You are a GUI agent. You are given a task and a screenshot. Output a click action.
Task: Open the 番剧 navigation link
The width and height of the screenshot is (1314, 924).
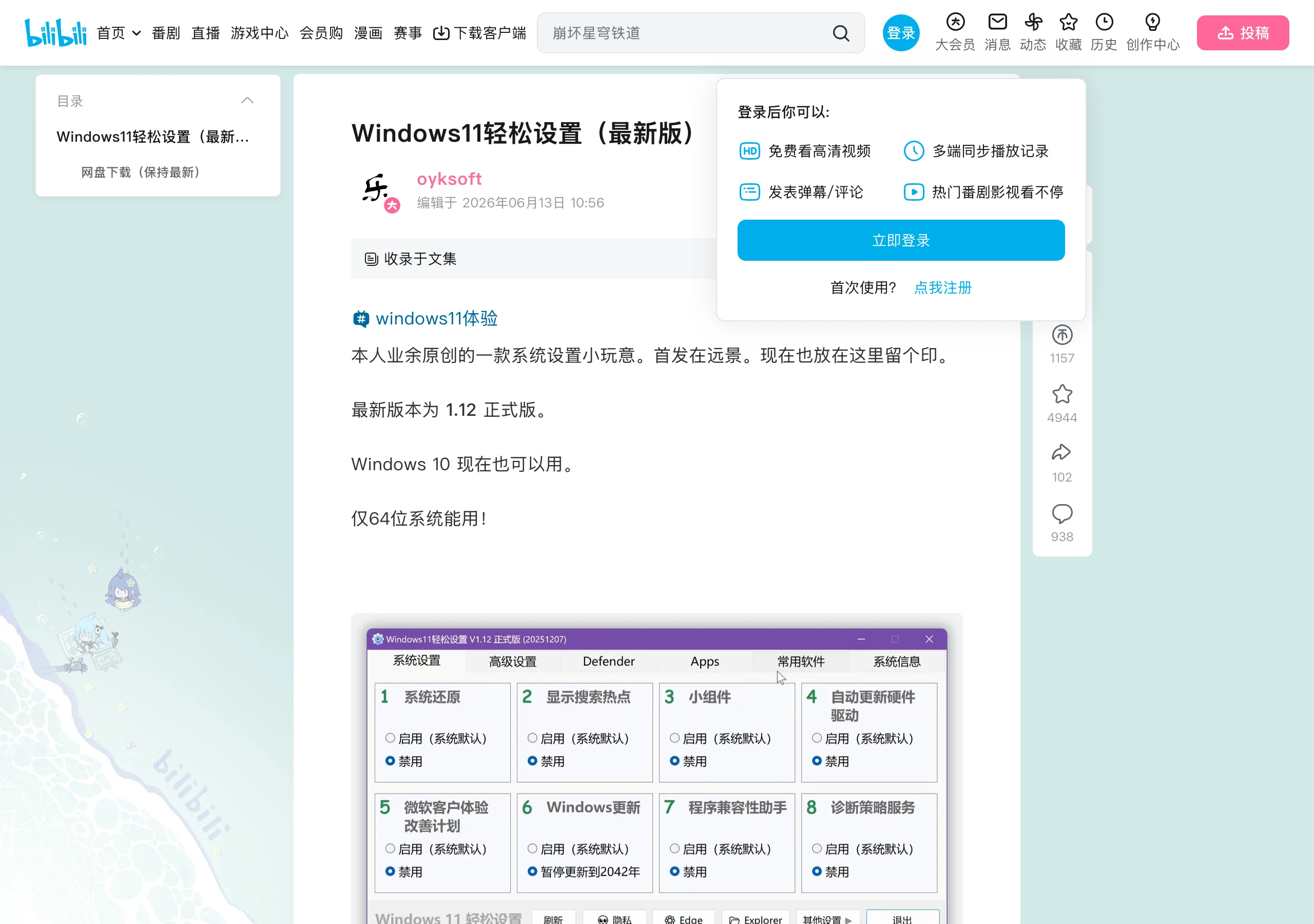point(166,33)
